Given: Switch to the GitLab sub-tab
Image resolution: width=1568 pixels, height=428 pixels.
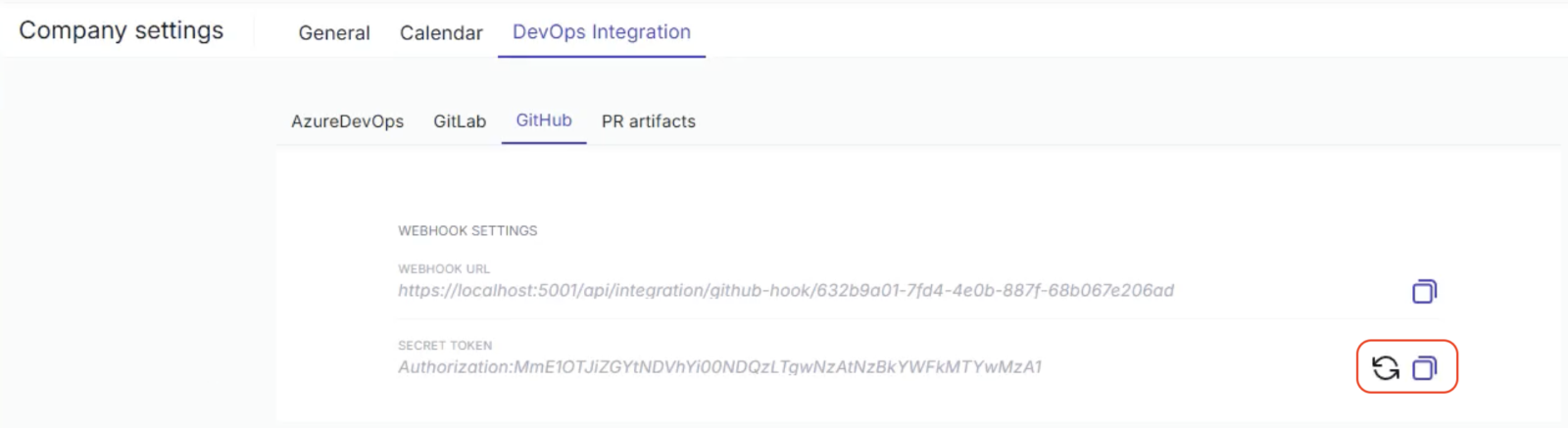Looking at the screenshot, I should tap(460, 121).
